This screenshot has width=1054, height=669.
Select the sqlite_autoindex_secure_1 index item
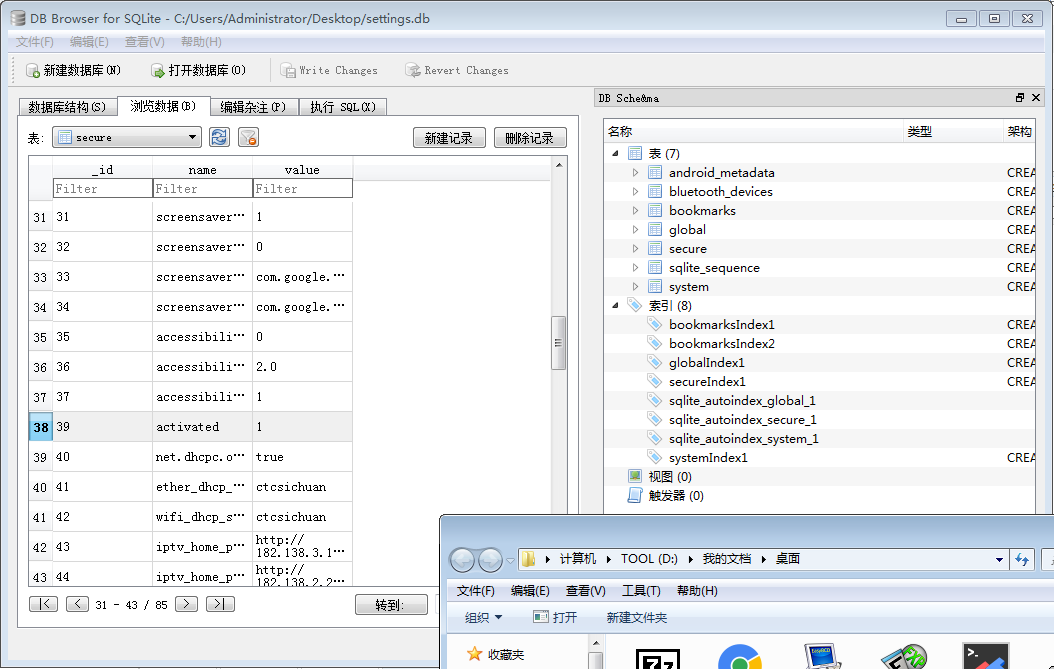[x=743, y=420]
